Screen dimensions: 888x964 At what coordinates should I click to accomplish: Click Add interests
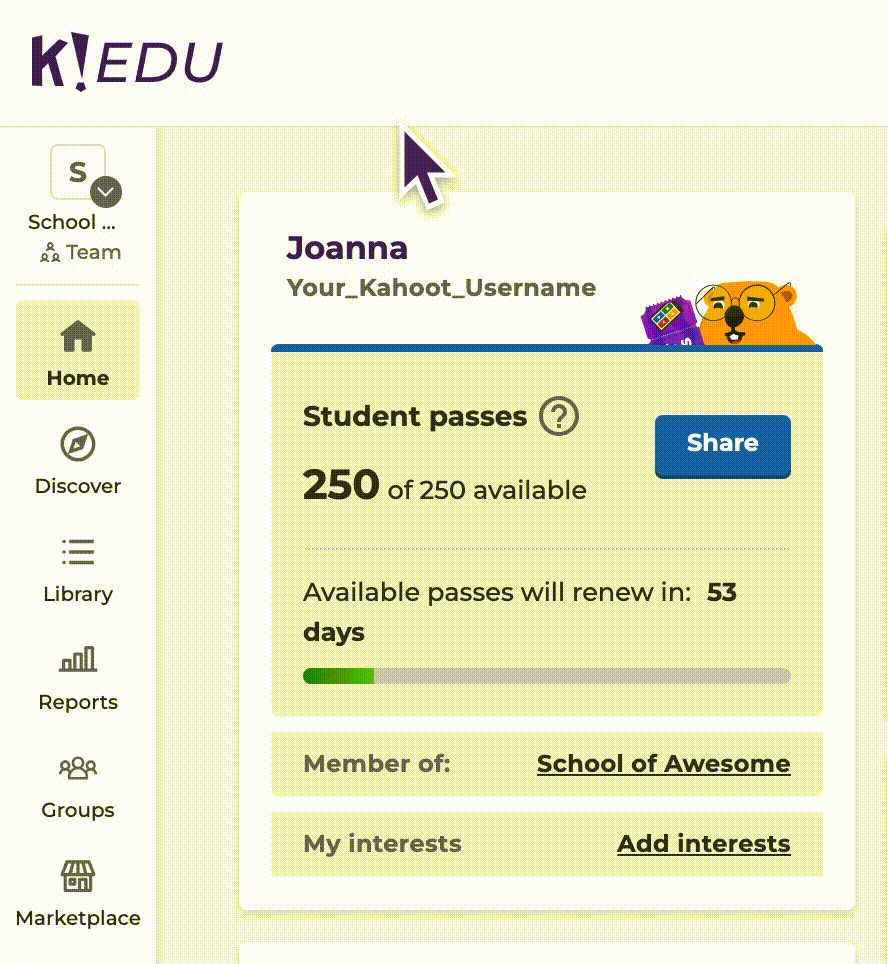(703, 844)
